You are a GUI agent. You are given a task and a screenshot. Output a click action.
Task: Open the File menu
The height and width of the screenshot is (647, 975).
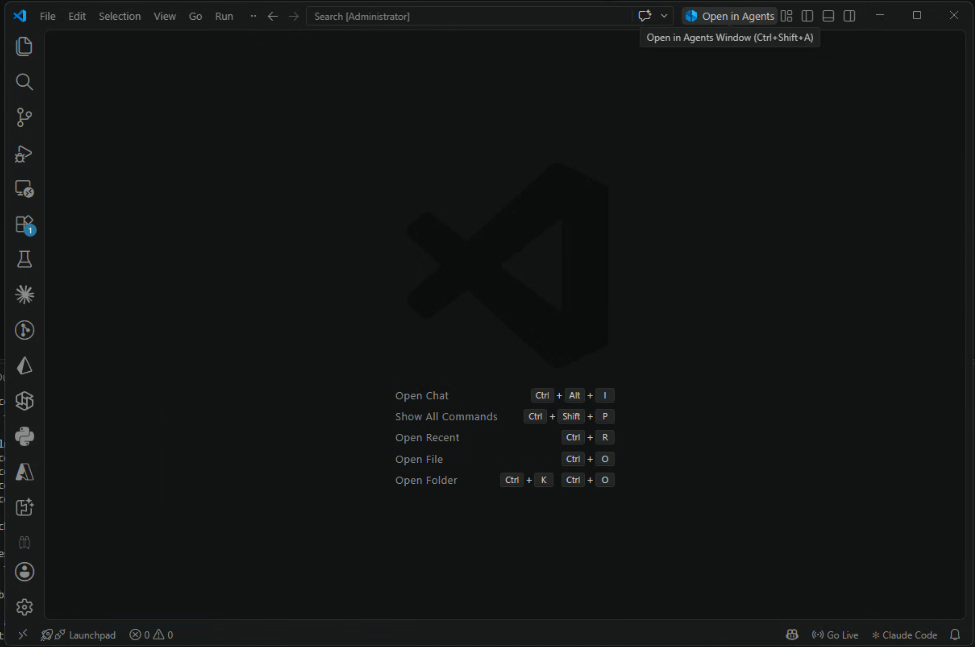click(x=48, y=16)
